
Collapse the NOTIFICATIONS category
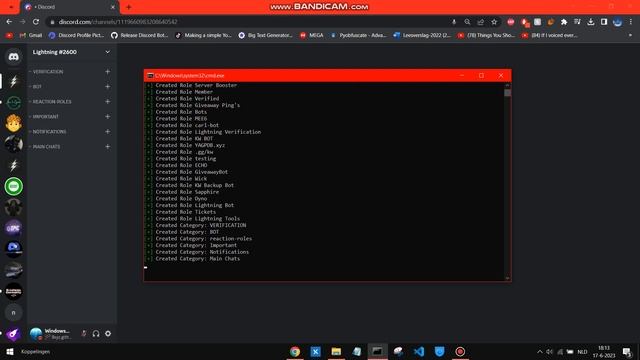click(49, 132)
